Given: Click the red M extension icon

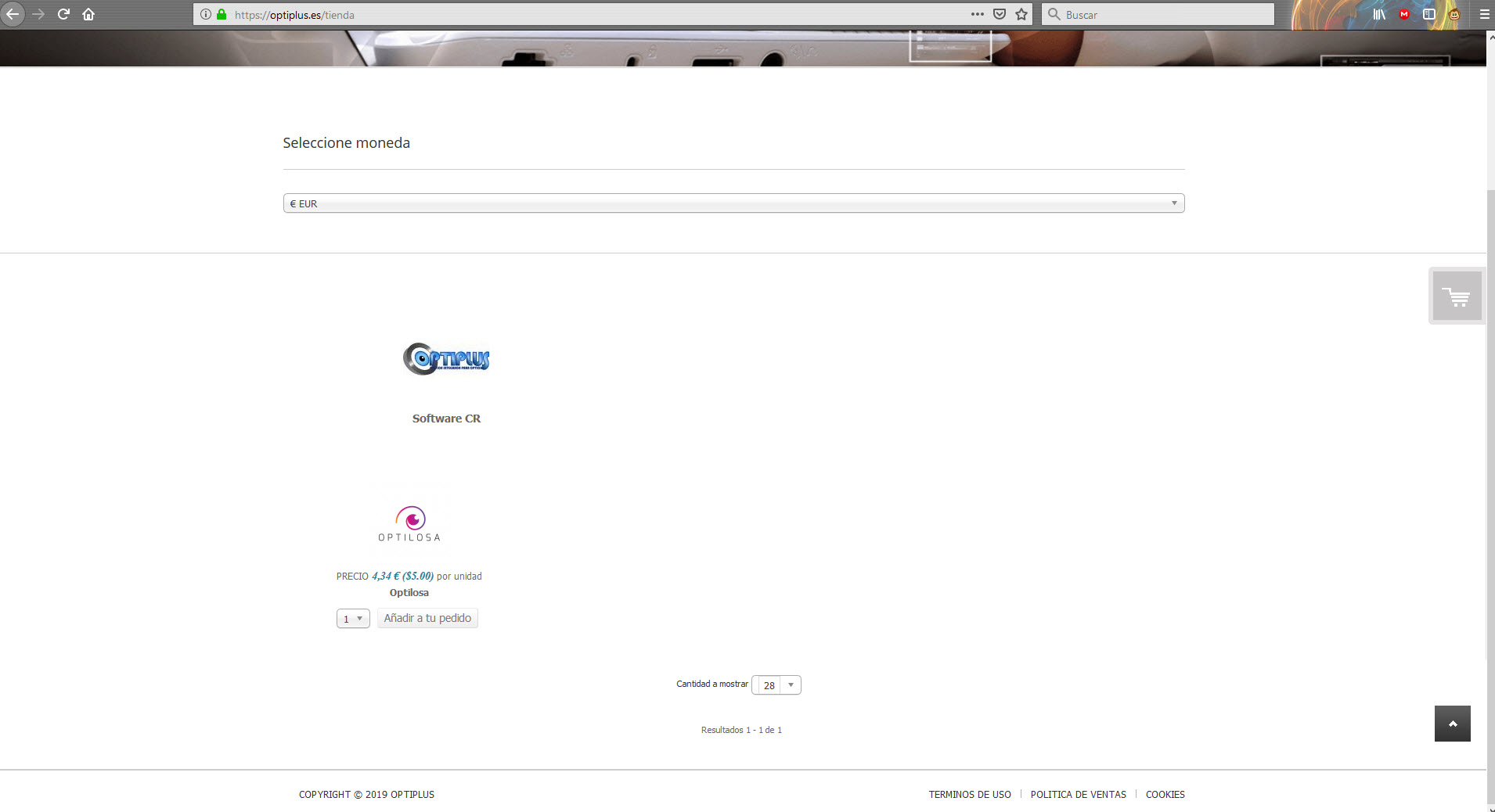Looking at the screenshot, I should click(1404, 14).
